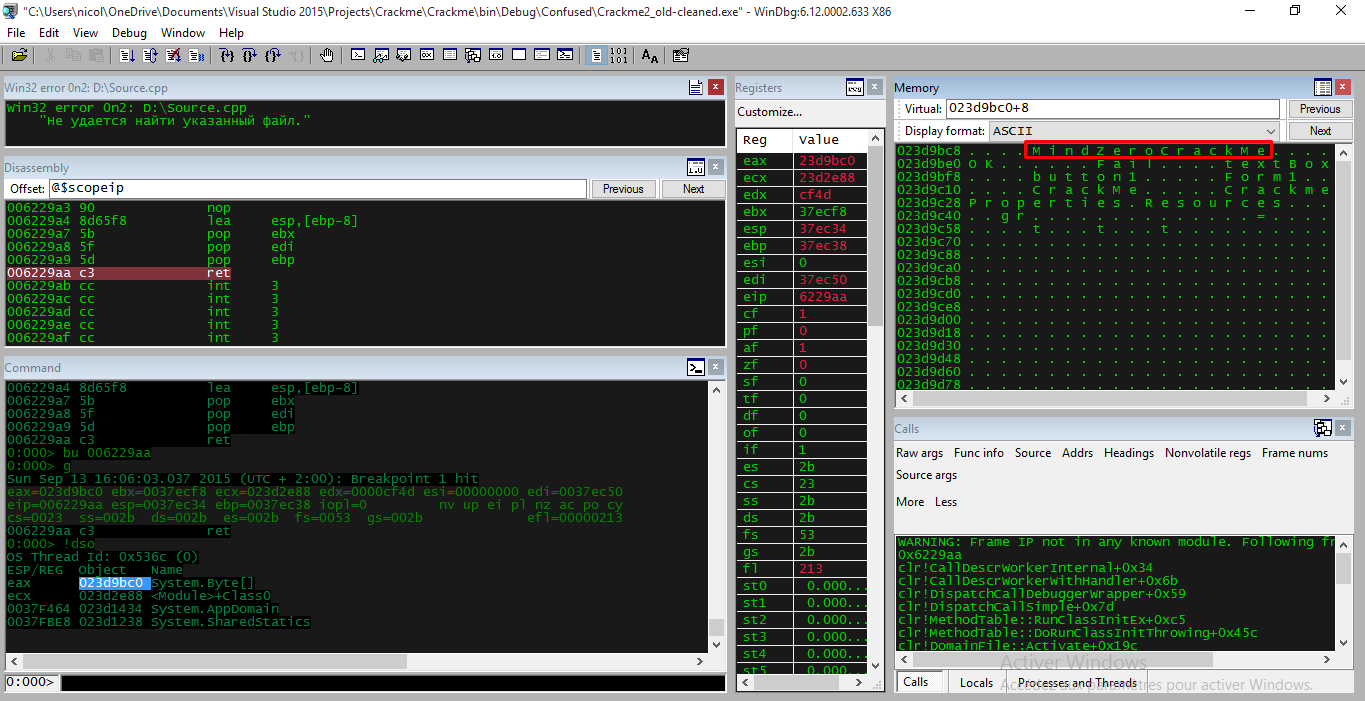This screenshot has width=1365, height=701.
Task: Click the eax register value 23d9bc0
Action: [x=827, y=160]
